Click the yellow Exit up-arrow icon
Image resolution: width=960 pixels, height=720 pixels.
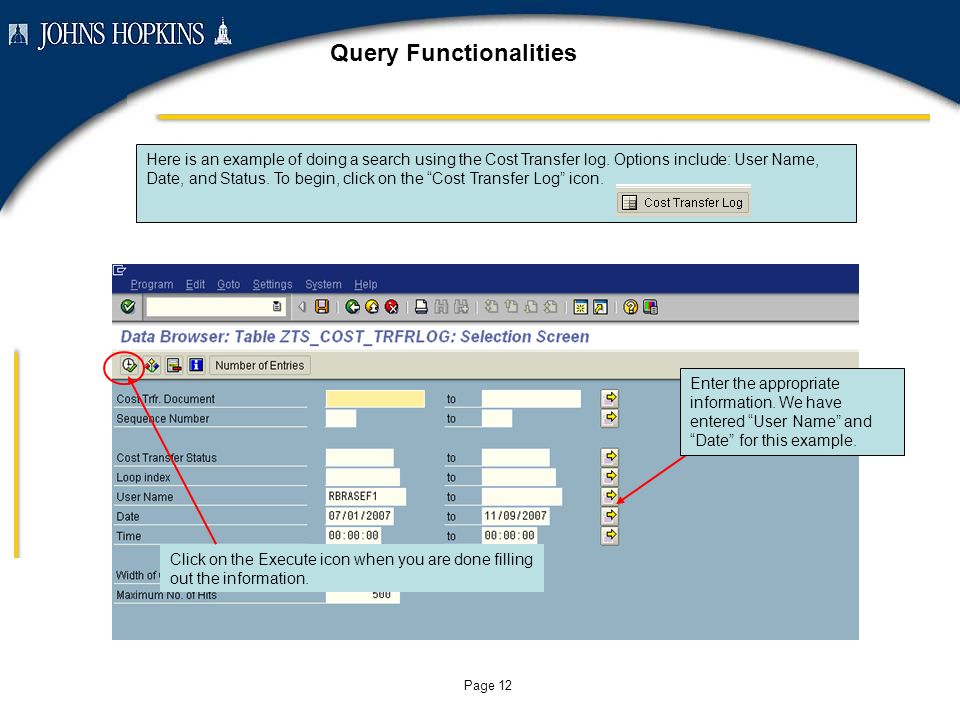point(372,307)
